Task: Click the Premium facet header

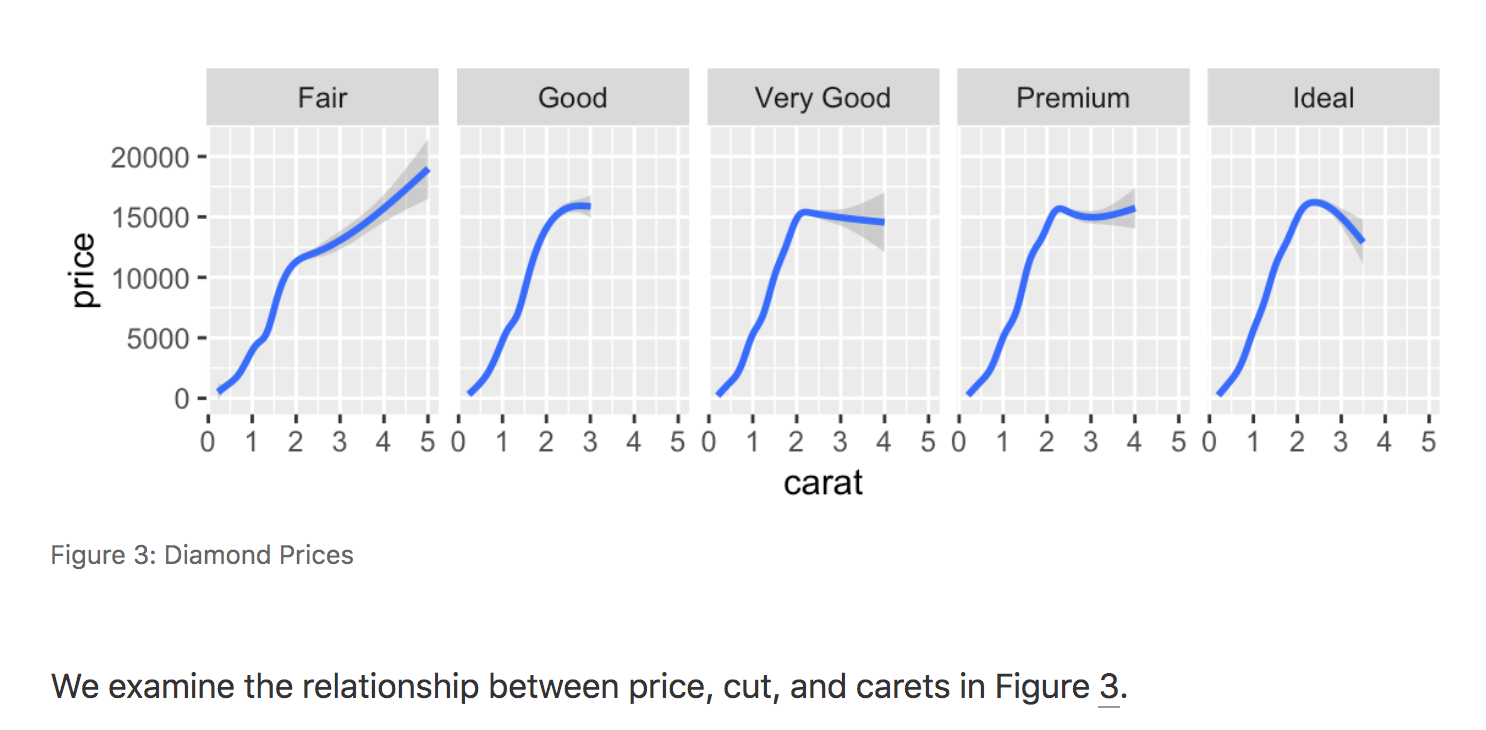Action: point(1073,98)
